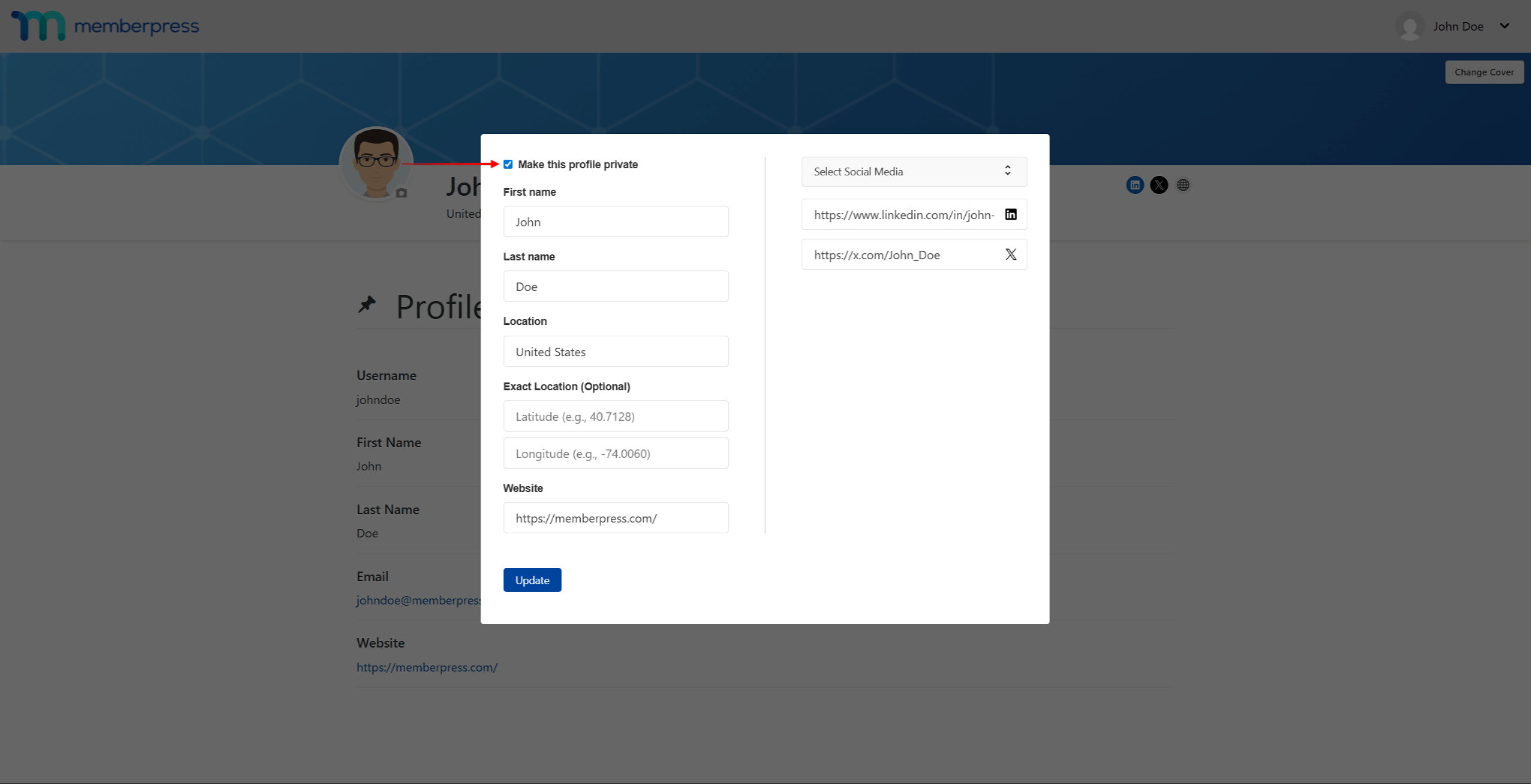Click the Update button

pyautogui.click(x=532, y=580)
